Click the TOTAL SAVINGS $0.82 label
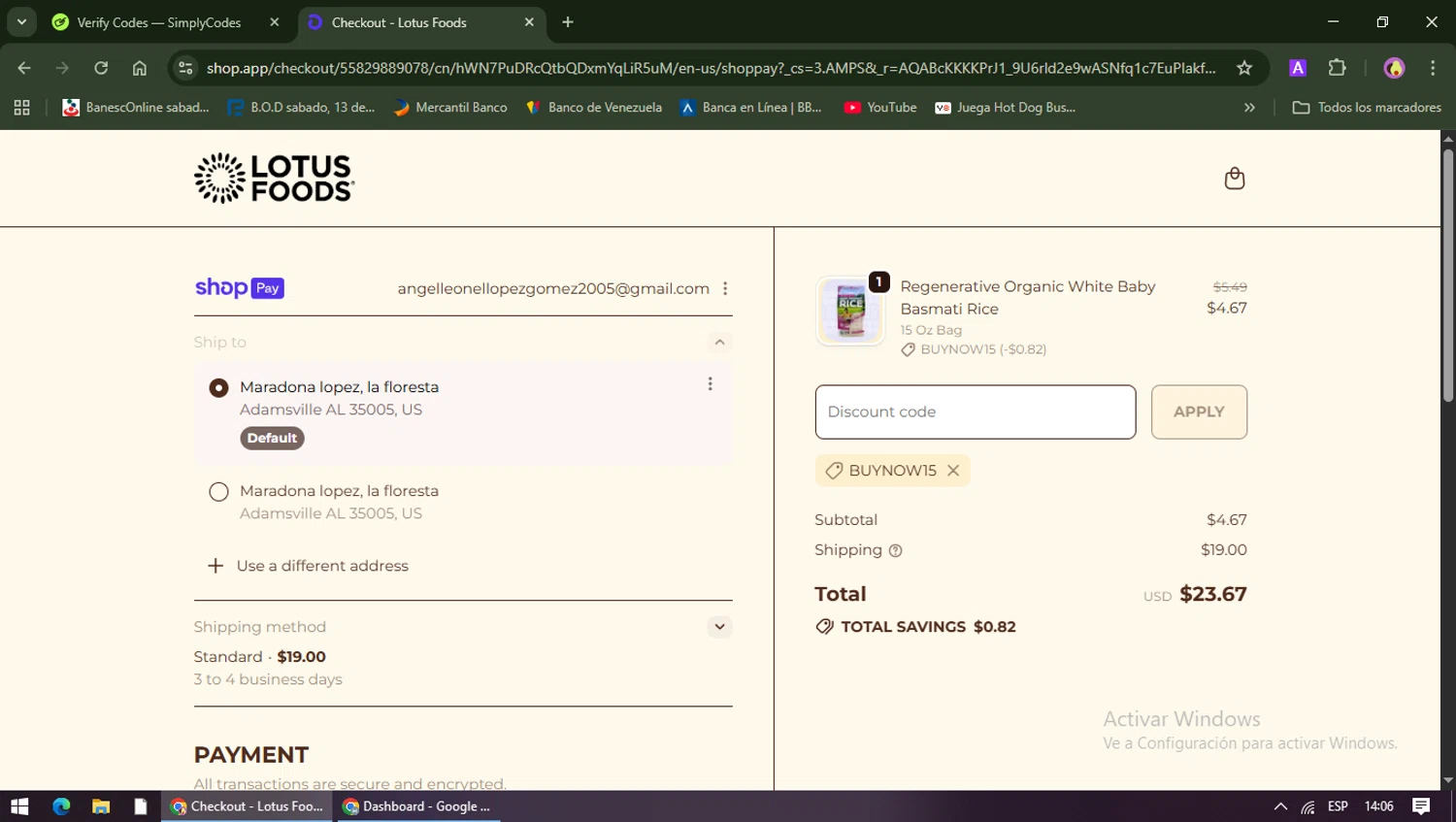The image size is (1456, 822). pos(928,627)
